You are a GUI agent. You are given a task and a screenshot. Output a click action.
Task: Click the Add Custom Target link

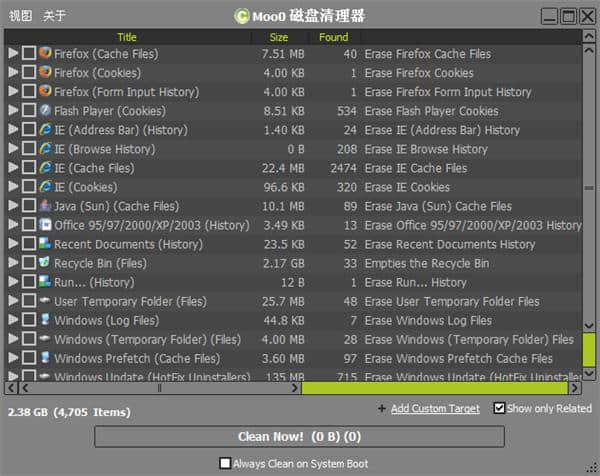(436, 408)
